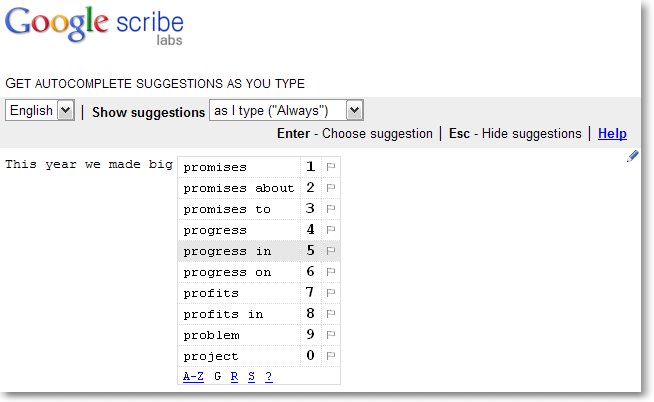
Task: Click the pencil edit icon
Action: 633,156
